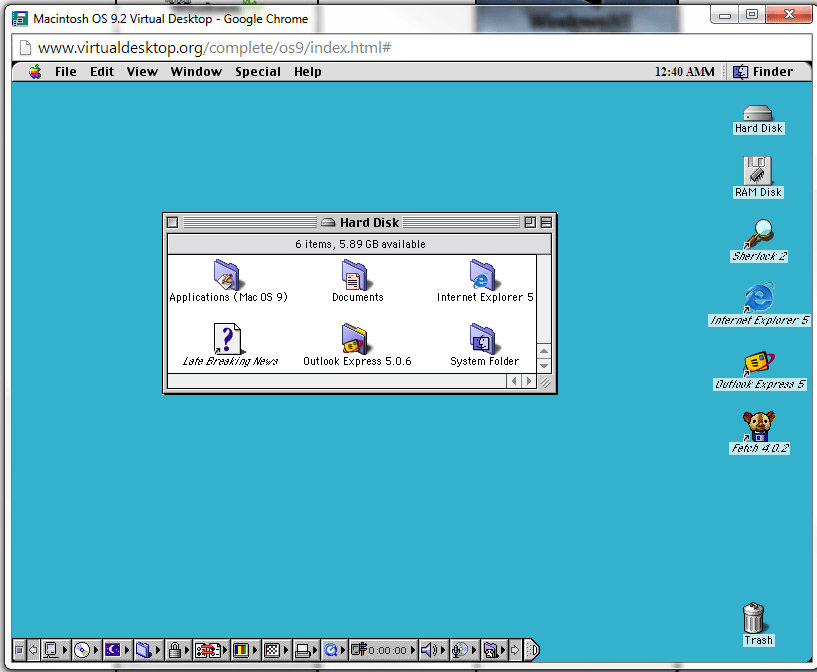Screen dimensions: 817x672
Task: Select the Late Breaking News file
Action: (230, 345)
